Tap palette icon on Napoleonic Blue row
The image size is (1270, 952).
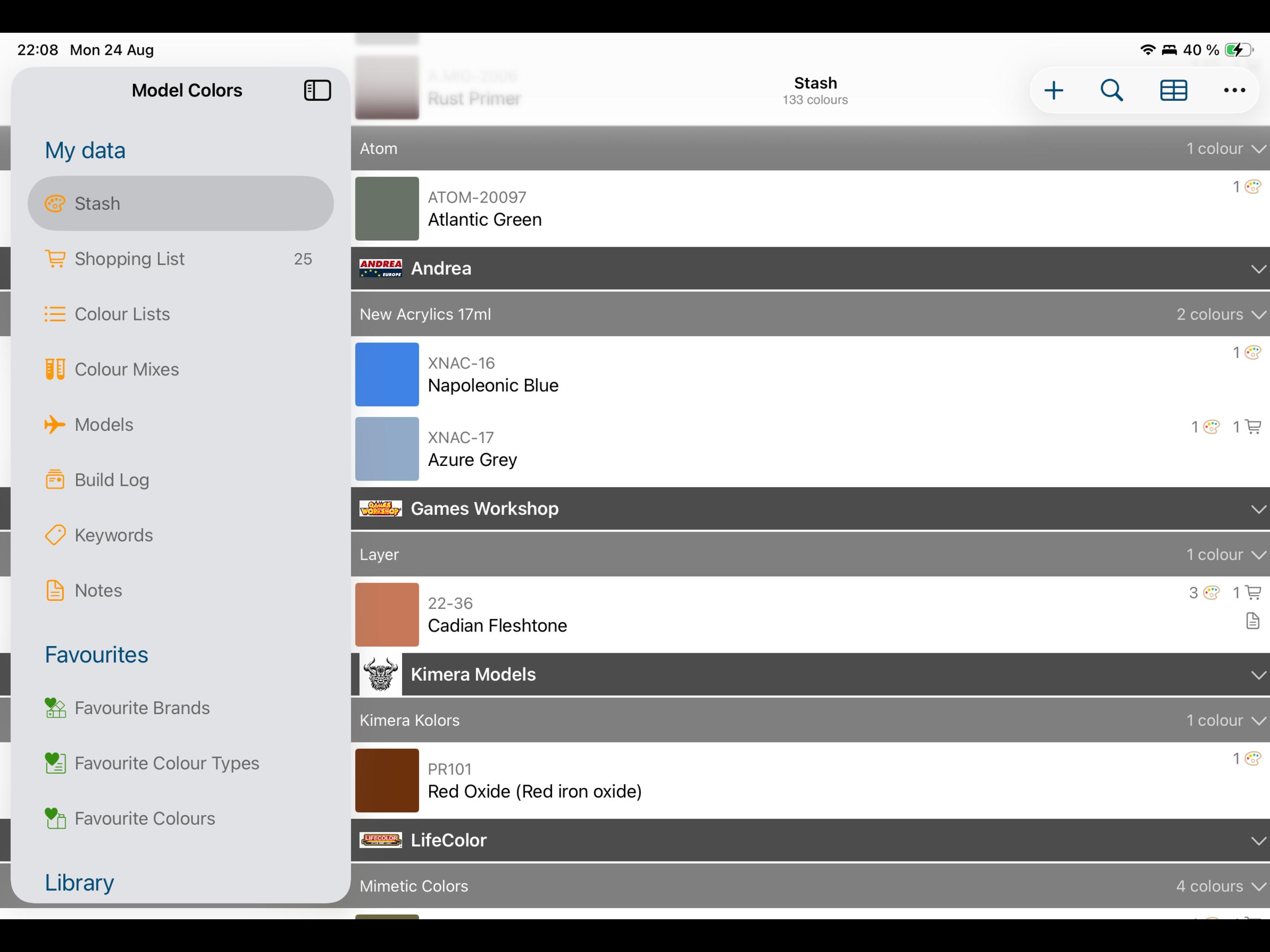click(1253, 352)
